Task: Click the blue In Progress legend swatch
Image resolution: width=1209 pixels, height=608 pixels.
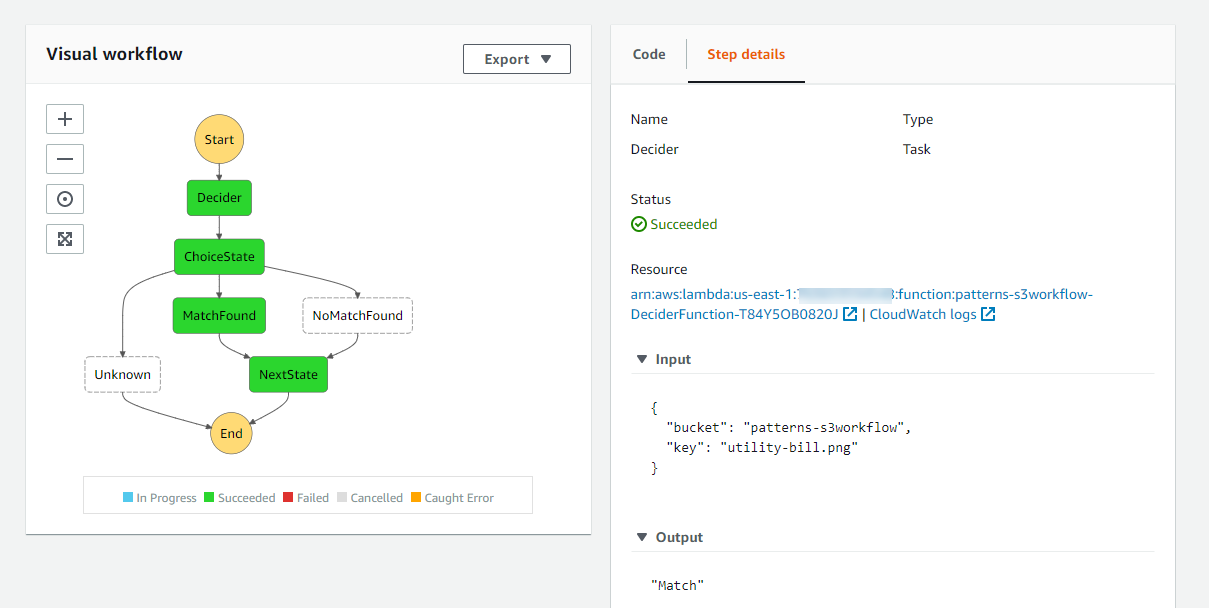Action: pyautogui.click(x=128, y=497)
